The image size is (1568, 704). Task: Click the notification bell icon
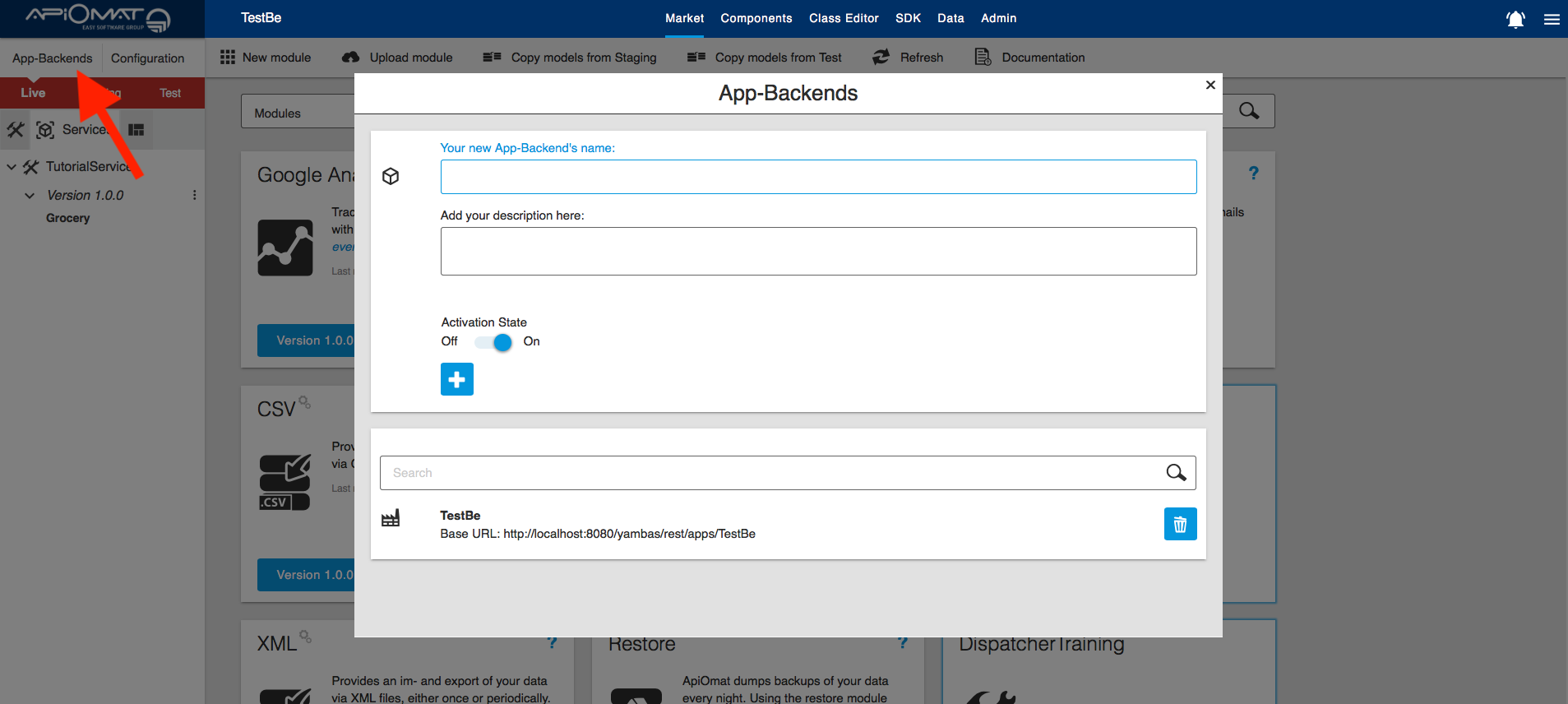(1515, 19)
